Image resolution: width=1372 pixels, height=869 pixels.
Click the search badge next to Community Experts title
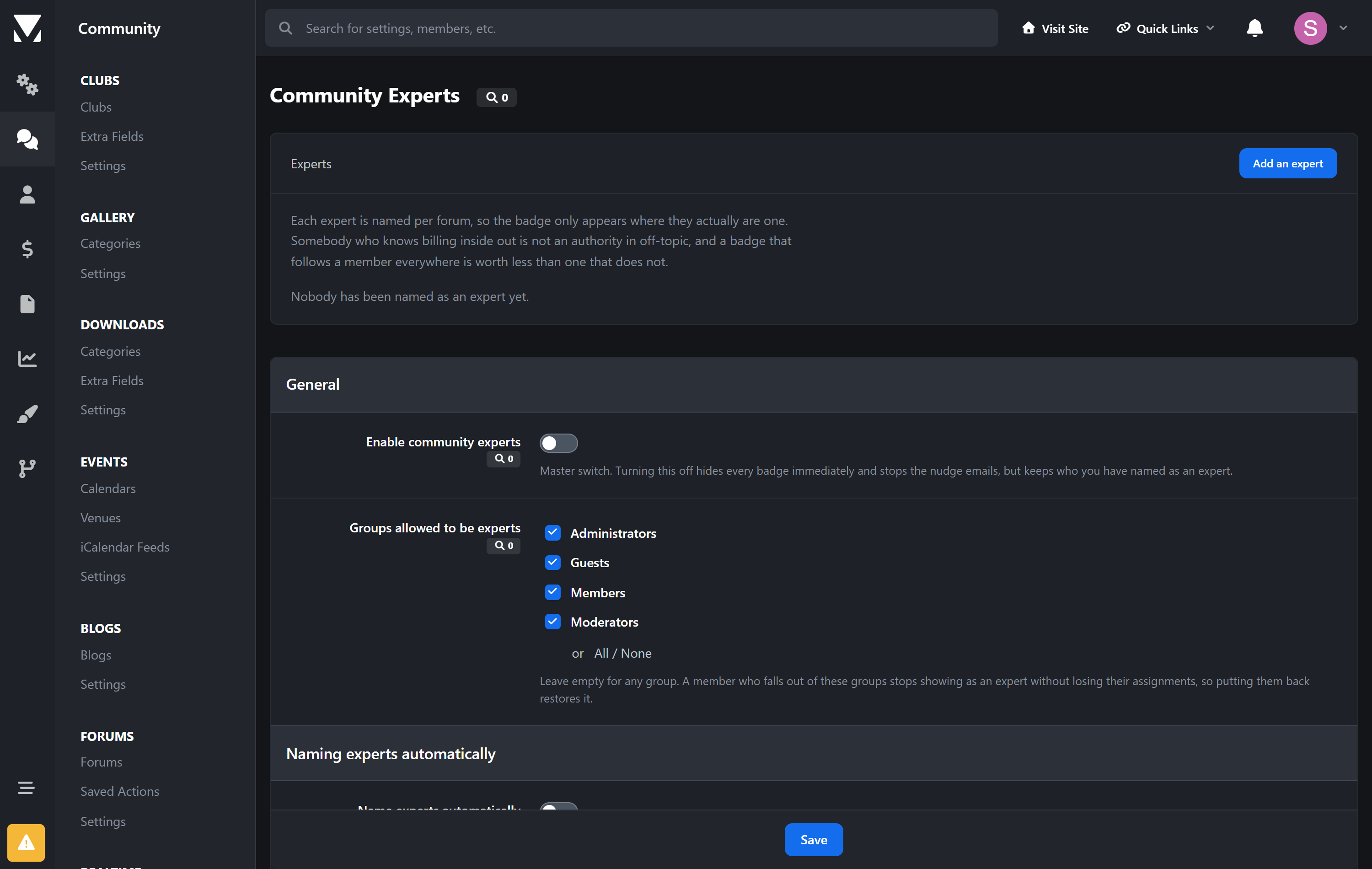pos(496,97)
